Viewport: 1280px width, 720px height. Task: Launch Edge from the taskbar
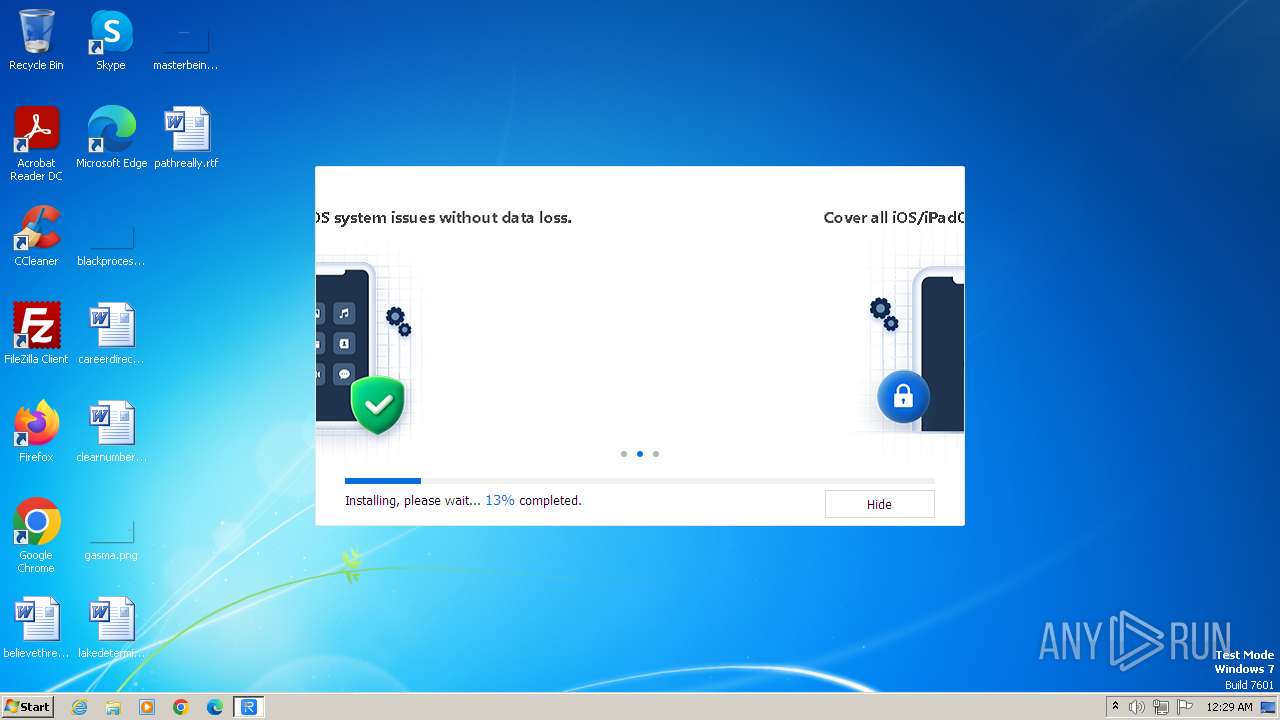pos(215,707)
